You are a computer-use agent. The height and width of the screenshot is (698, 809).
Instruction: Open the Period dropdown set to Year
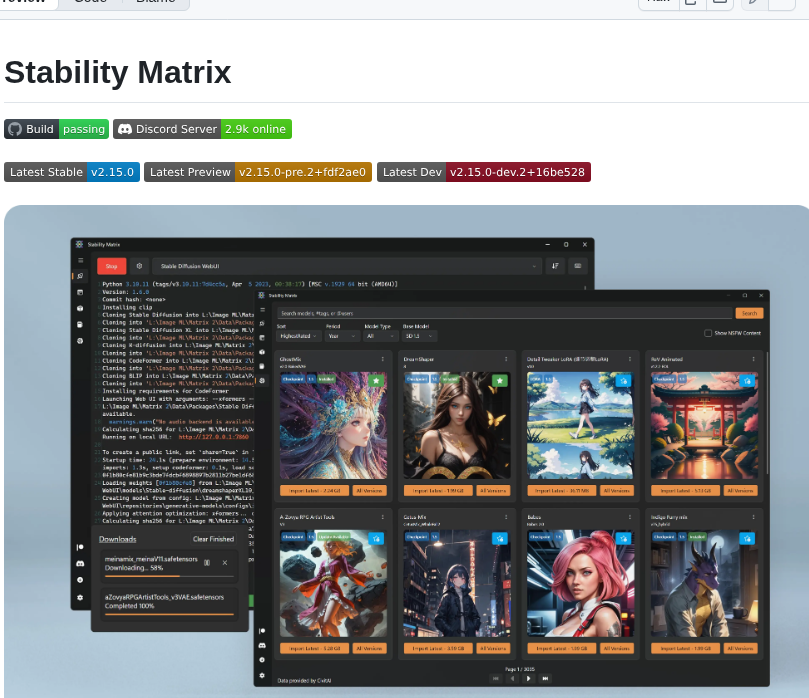pyautogui.click(x=342, y=336)
